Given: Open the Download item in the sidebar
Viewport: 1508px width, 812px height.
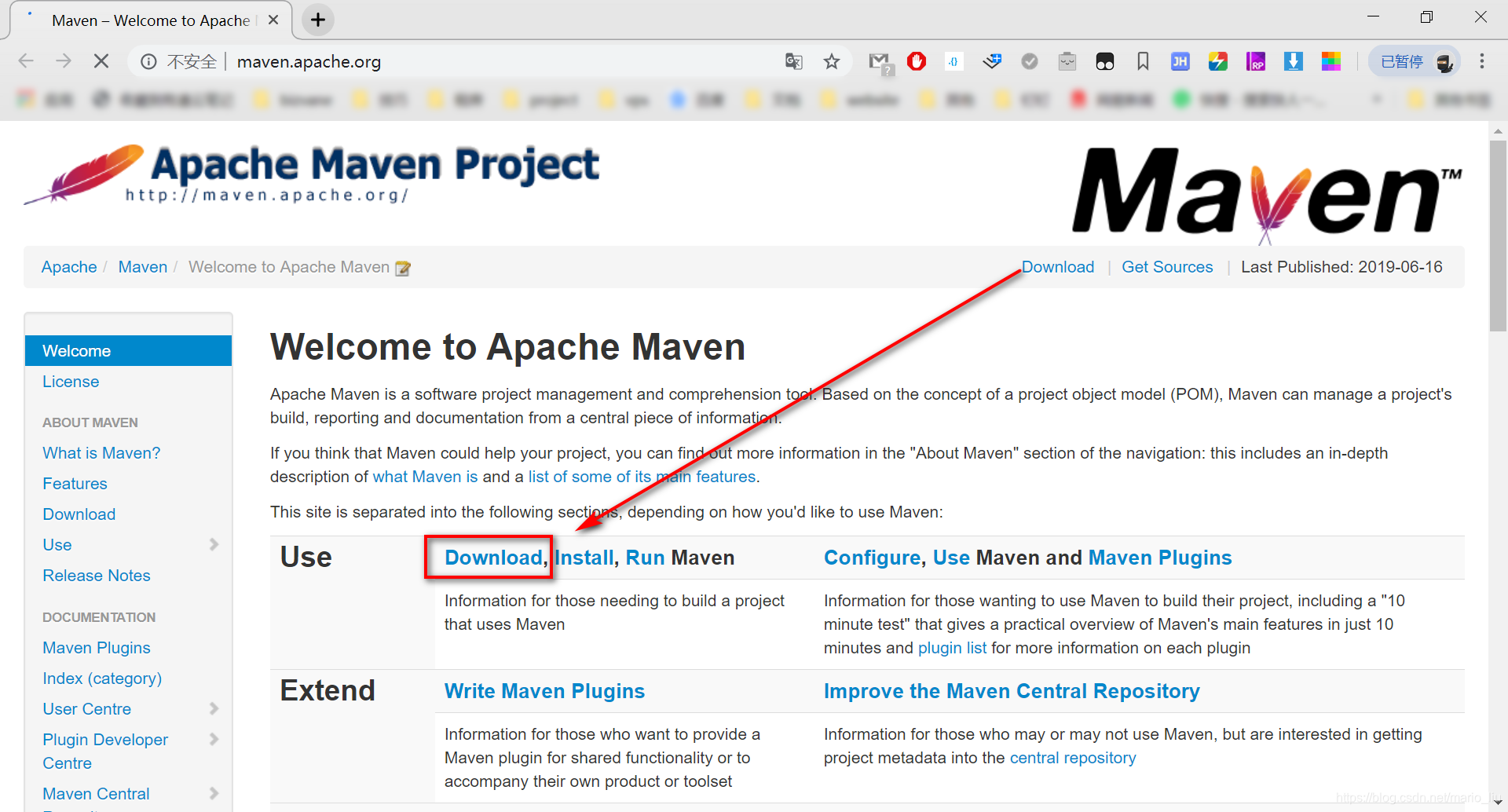Looking at the screenshot, I should pos(79,514).
